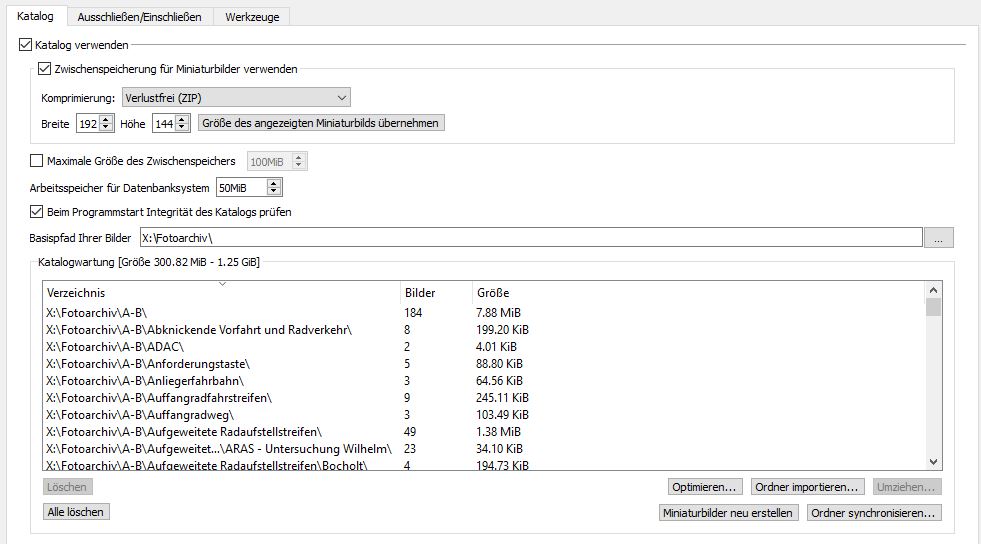
Task: Increase Arbeitsspeicher für Datenbanksystem value
Action: (275, 183)
